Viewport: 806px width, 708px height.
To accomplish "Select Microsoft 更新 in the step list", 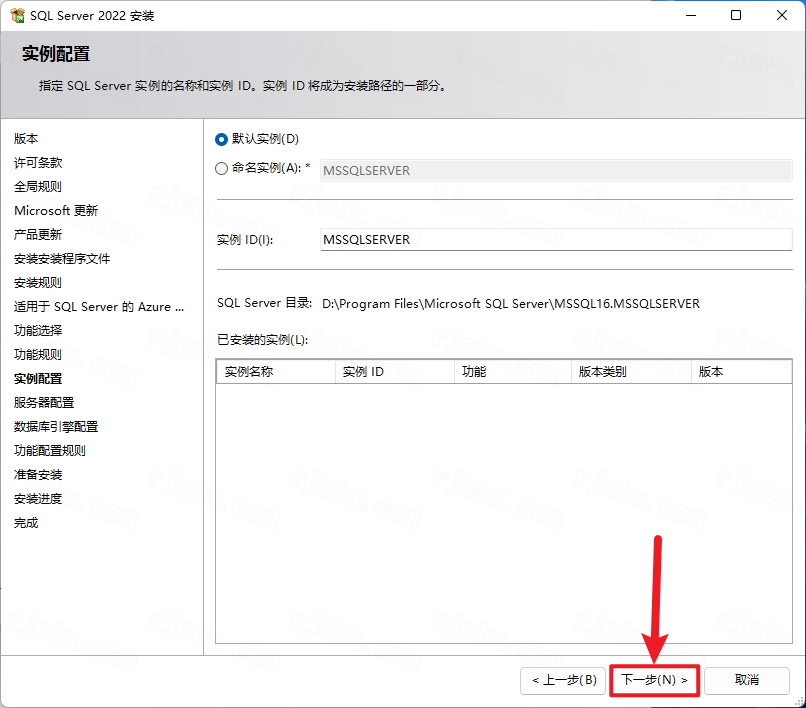I will pyautogui.click(x=56, y=210).
